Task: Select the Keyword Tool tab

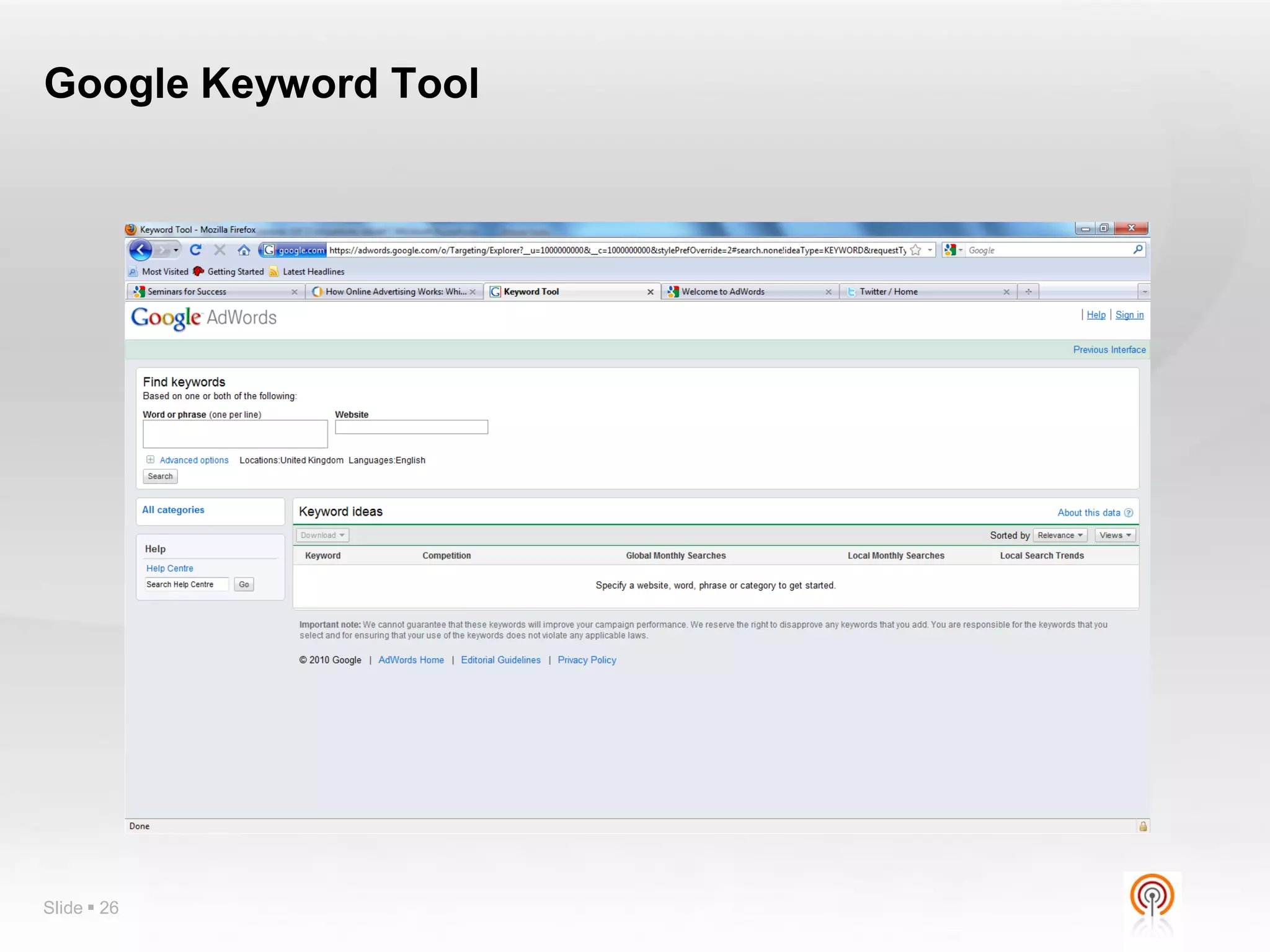Action: pyautogui.click(x=567, y=291)
